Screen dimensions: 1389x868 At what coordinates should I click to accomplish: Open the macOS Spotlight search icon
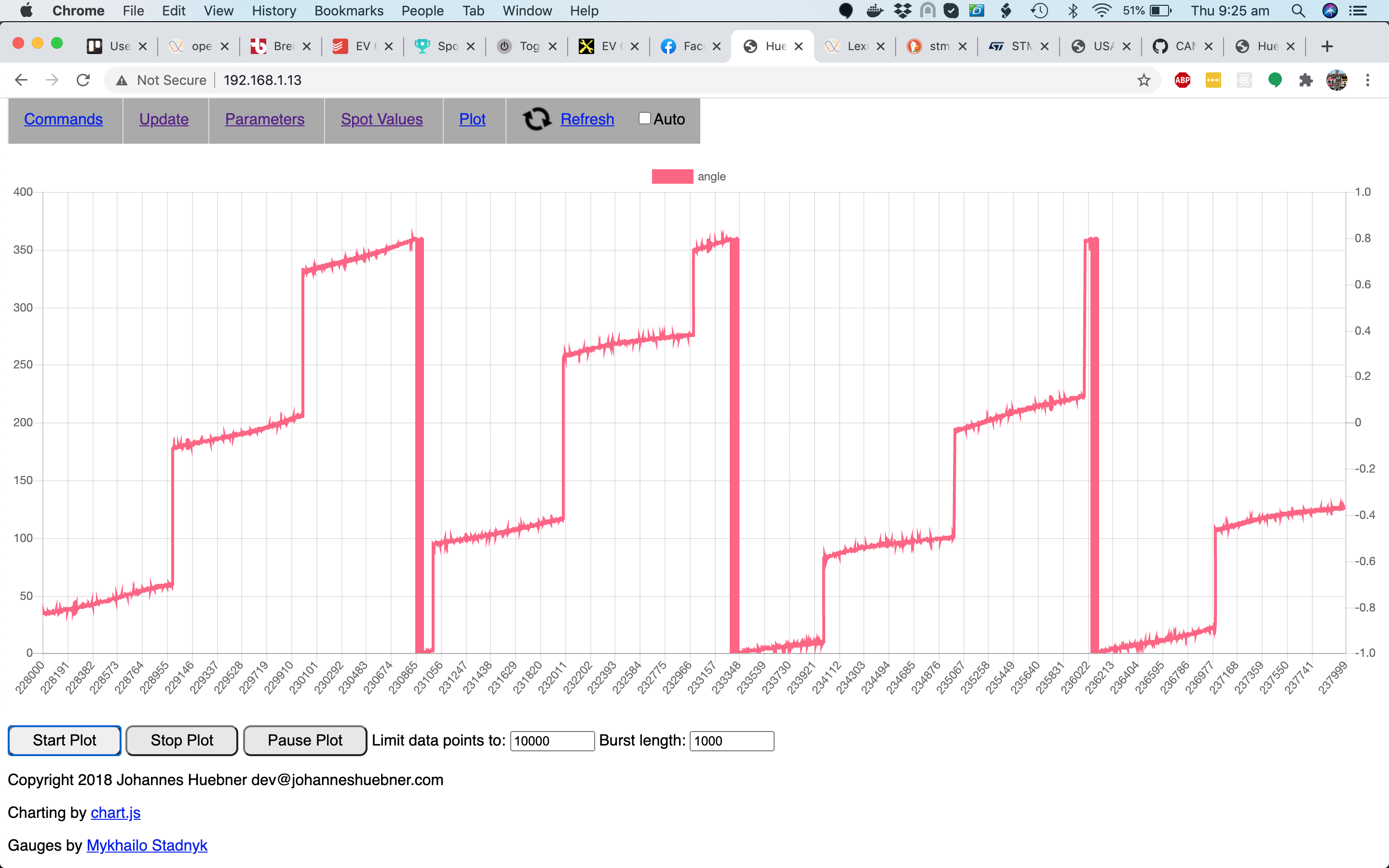tap(1298, 10)
